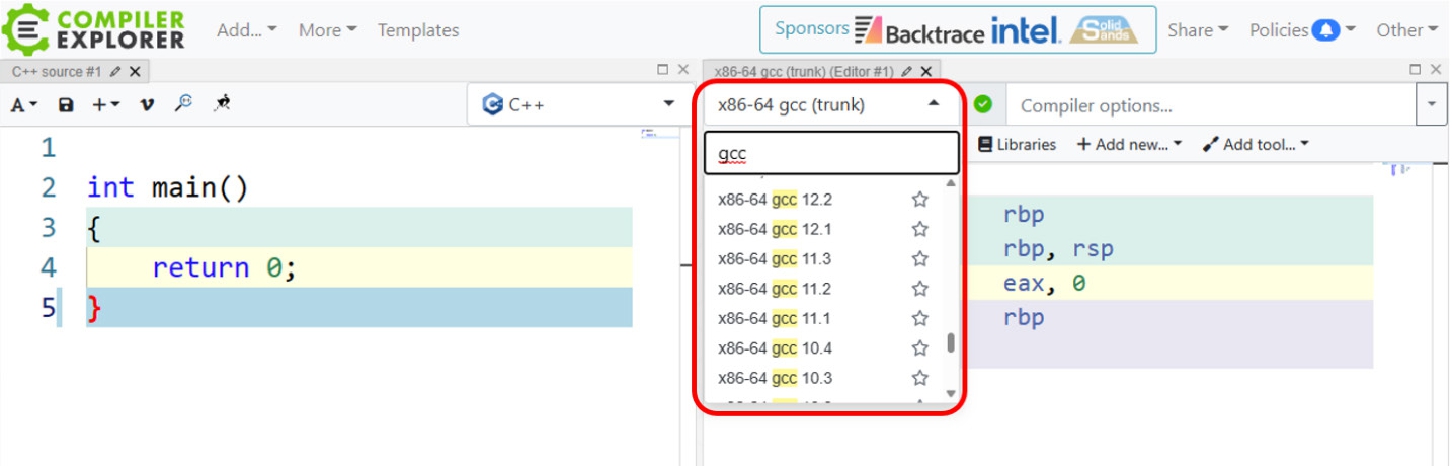Visit the Intel sponsor link
The height and width of the screenshot is (466, 1452).
point(1026,31)
